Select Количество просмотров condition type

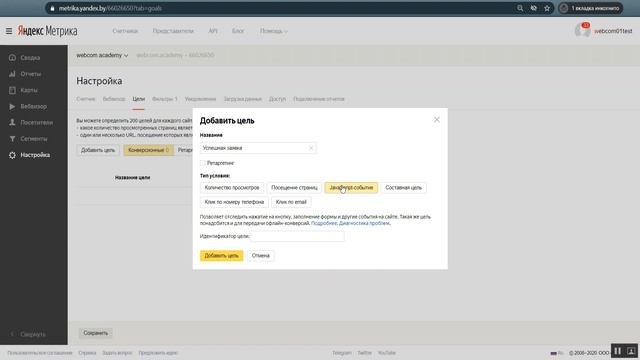coord(232,188)
